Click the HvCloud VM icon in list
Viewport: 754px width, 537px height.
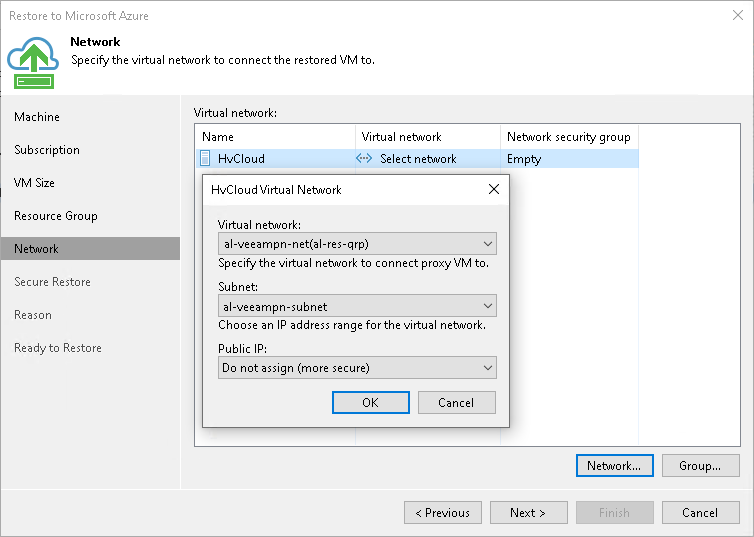(206, 158)
